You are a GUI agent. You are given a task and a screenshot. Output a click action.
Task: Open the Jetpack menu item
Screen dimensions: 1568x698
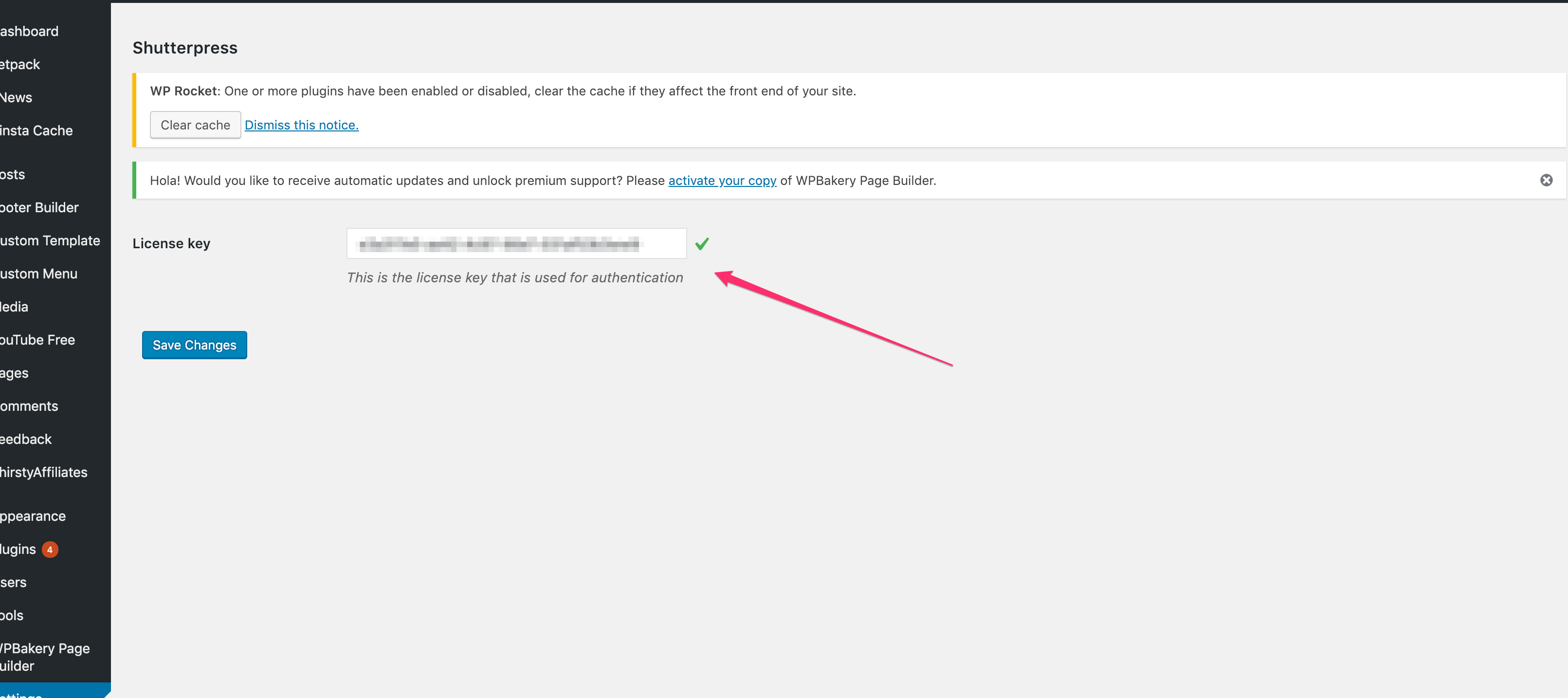(x=20, y=64)
